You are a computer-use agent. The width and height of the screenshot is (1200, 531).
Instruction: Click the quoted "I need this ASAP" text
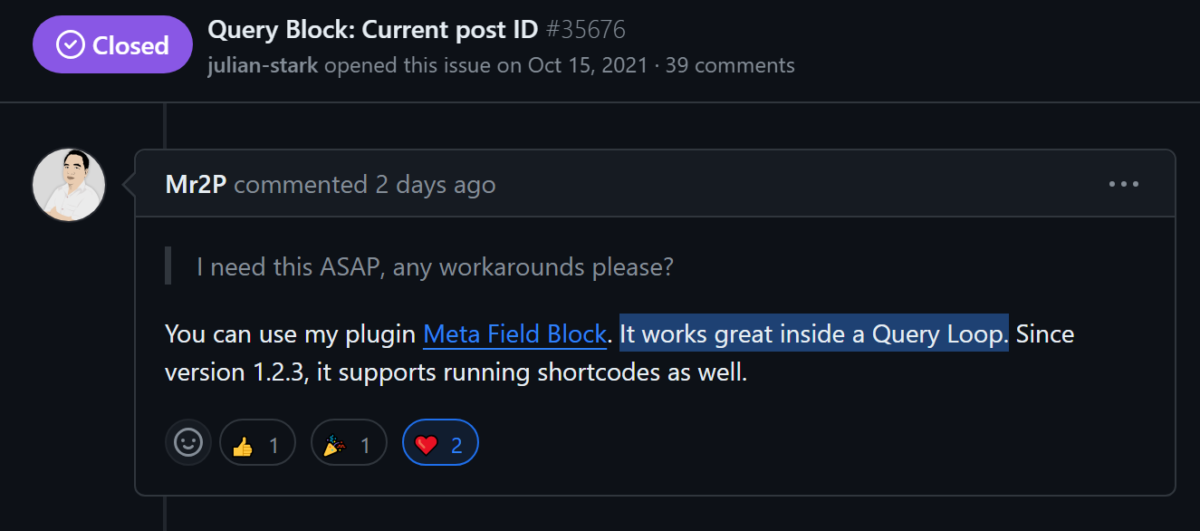click(x=434, y=267)
